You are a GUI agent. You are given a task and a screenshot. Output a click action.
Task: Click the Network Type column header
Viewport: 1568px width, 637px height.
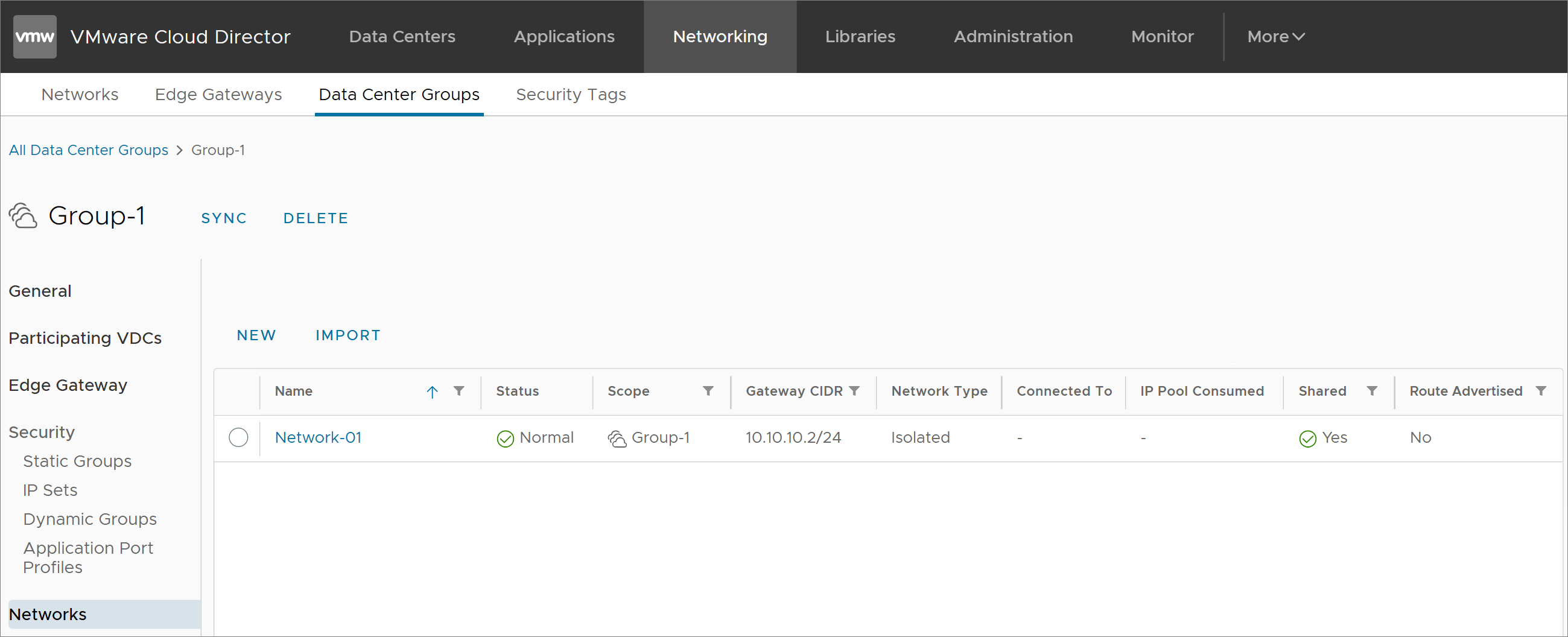[x=939, y=391]
